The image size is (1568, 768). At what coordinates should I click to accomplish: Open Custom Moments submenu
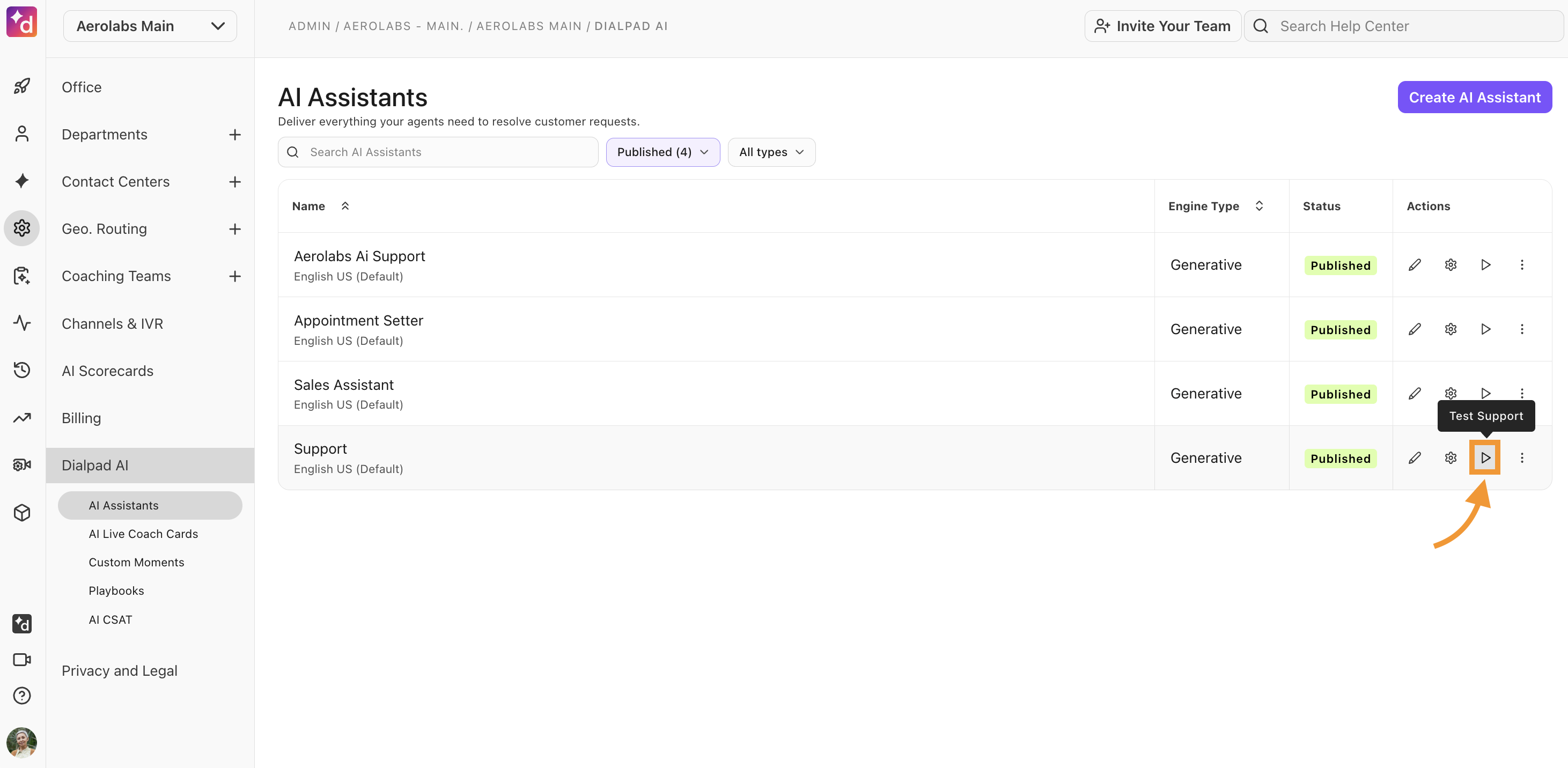tap(136, 562)
